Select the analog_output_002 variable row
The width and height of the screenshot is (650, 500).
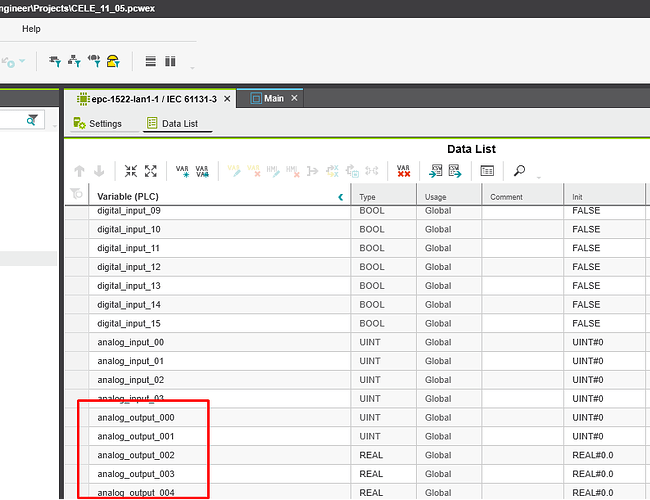[x=138, y=455]
